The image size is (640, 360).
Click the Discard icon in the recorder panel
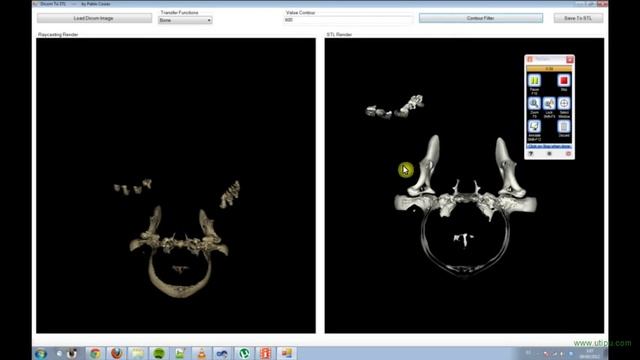coord(564,127)
